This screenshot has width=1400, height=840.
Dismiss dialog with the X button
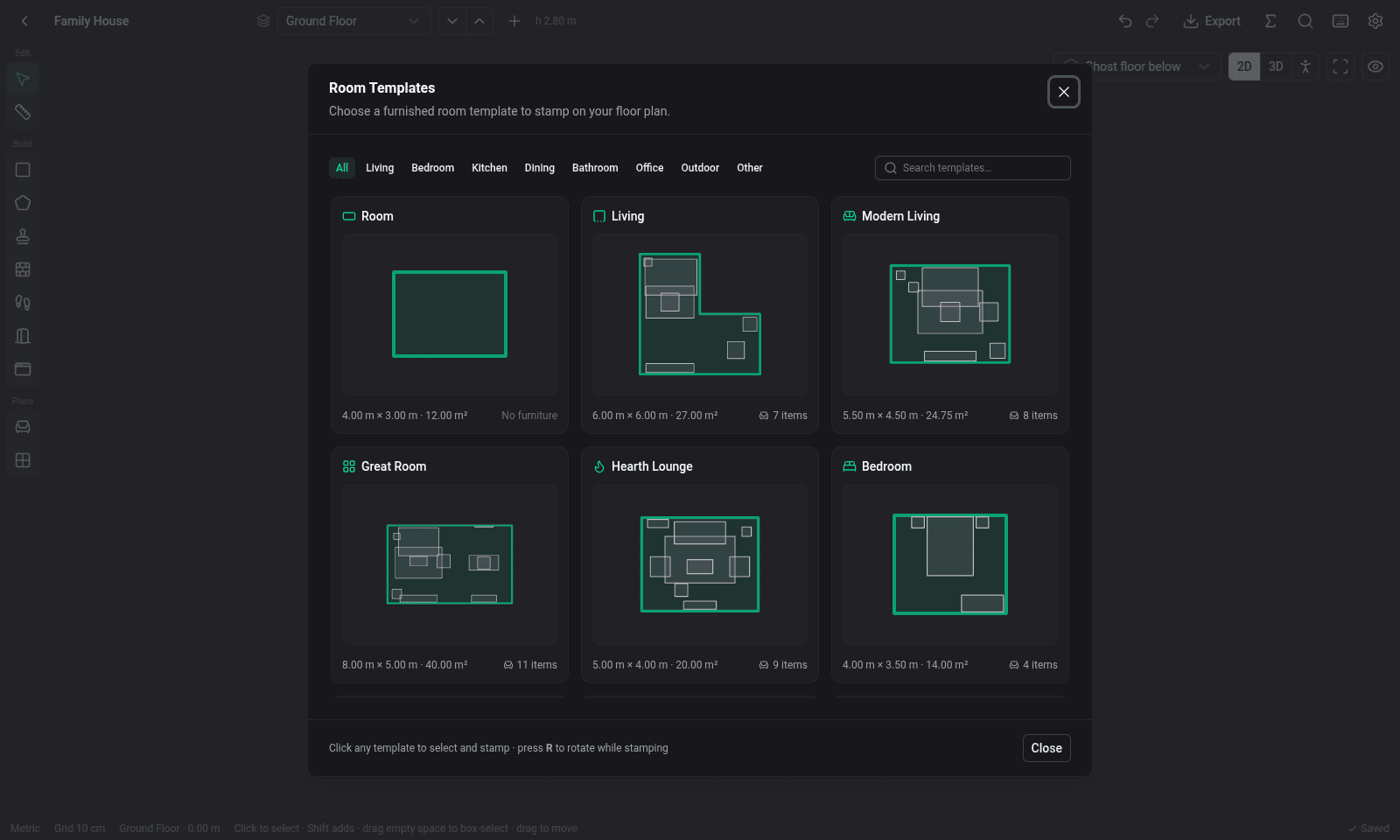1064,92
